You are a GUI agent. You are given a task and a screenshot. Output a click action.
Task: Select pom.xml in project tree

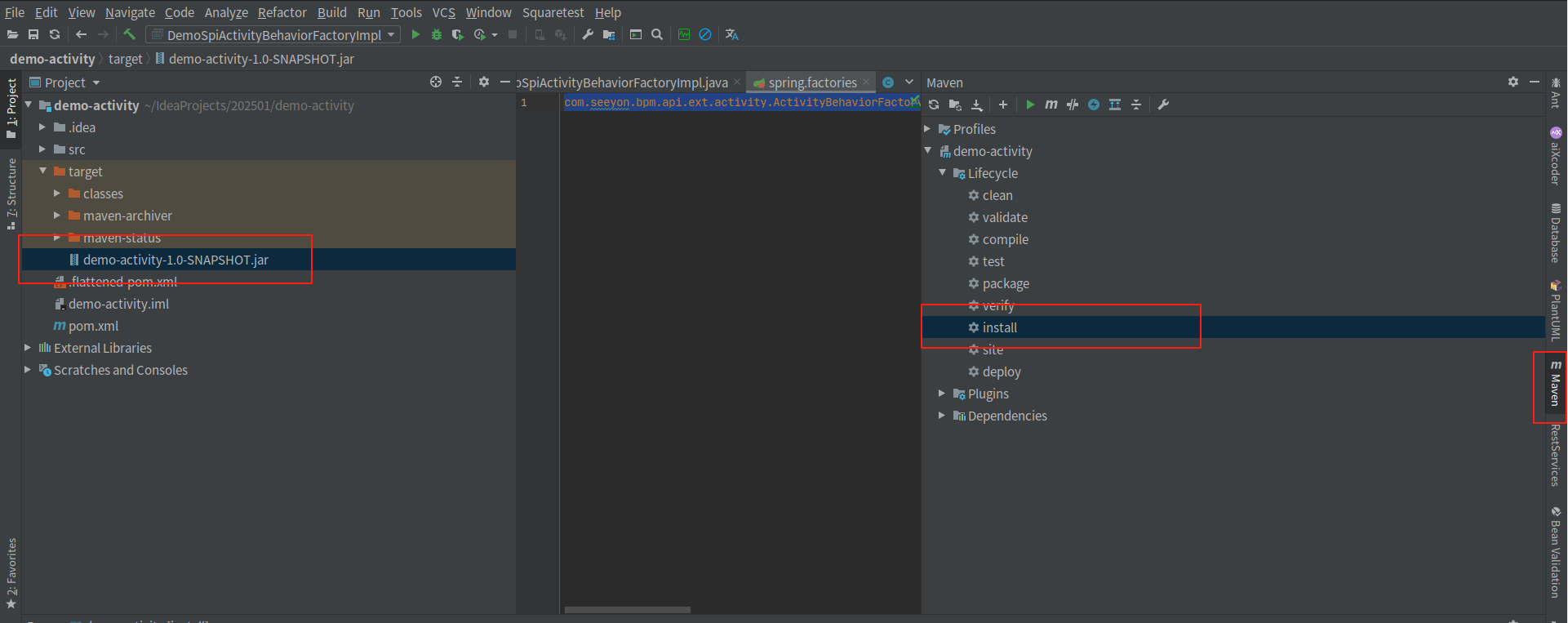(93, 326)
